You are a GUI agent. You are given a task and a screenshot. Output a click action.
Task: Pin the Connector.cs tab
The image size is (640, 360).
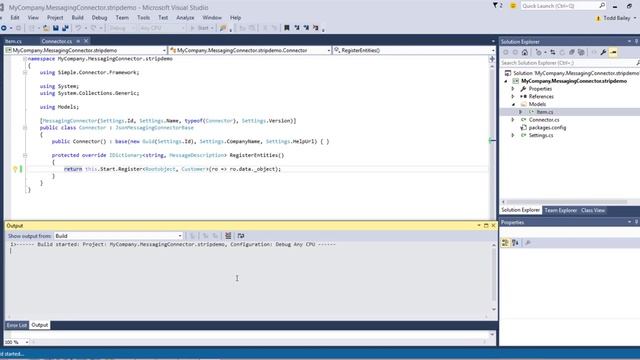pos(78,41)
